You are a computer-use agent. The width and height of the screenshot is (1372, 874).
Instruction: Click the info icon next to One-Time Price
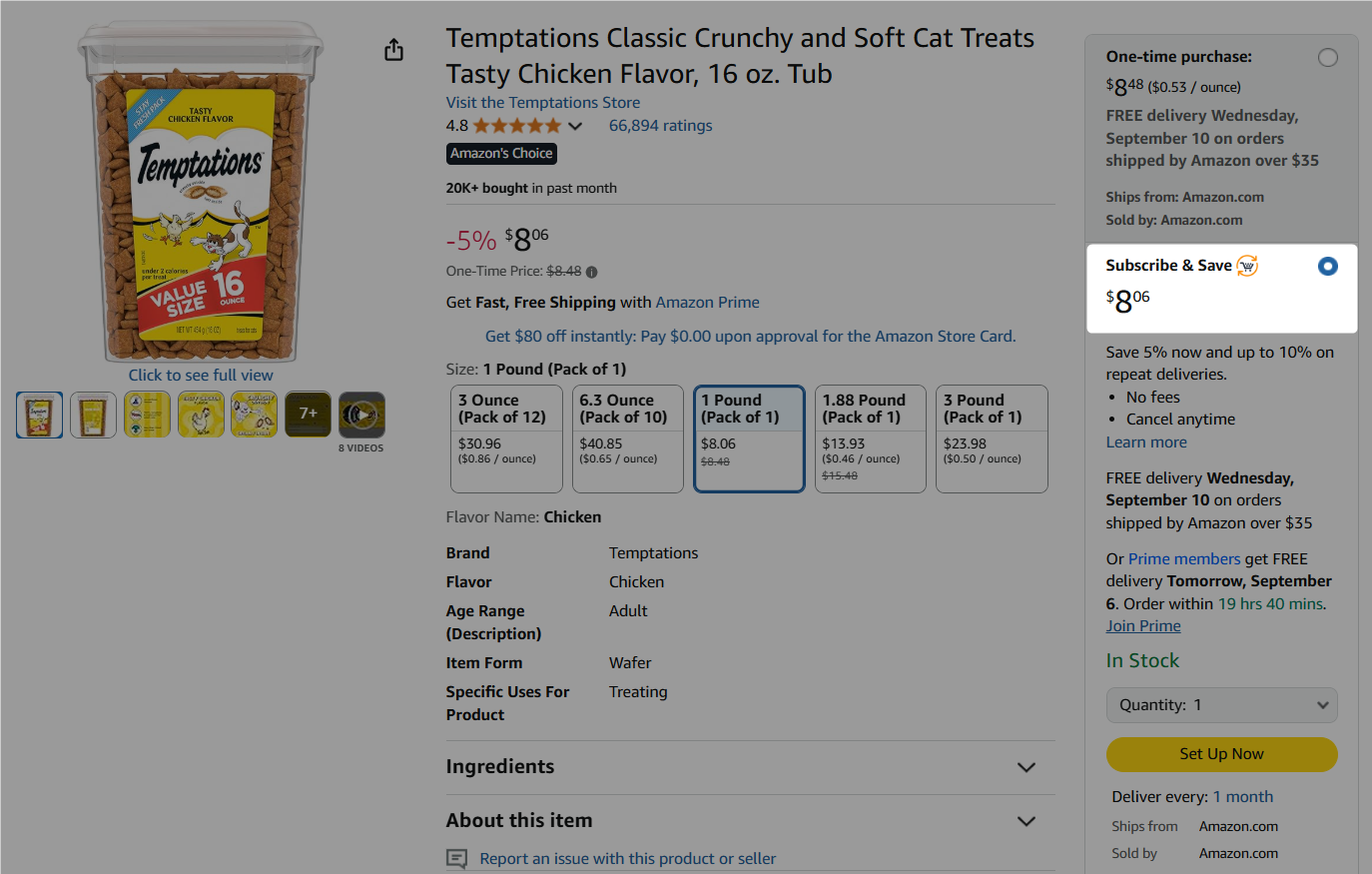coord(592,272)
